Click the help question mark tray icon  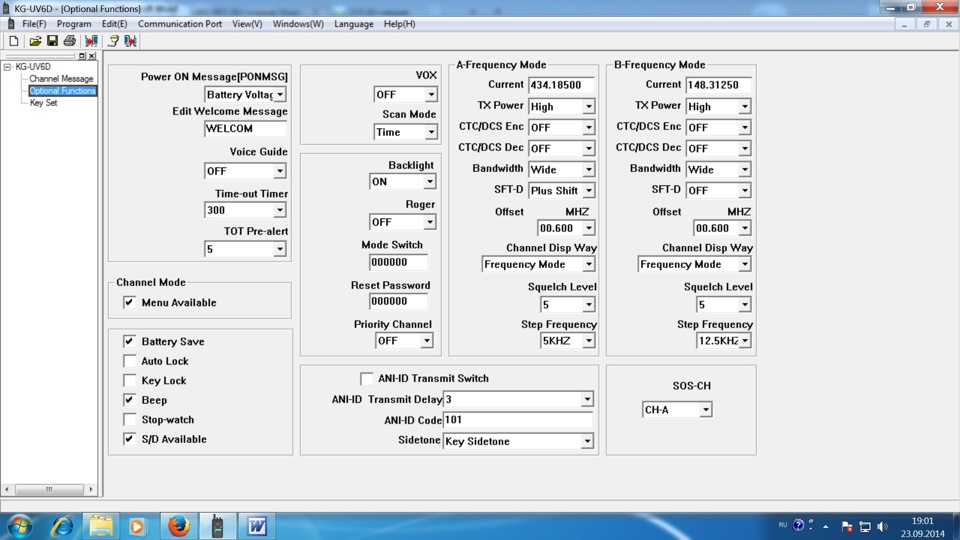[798, 525]
